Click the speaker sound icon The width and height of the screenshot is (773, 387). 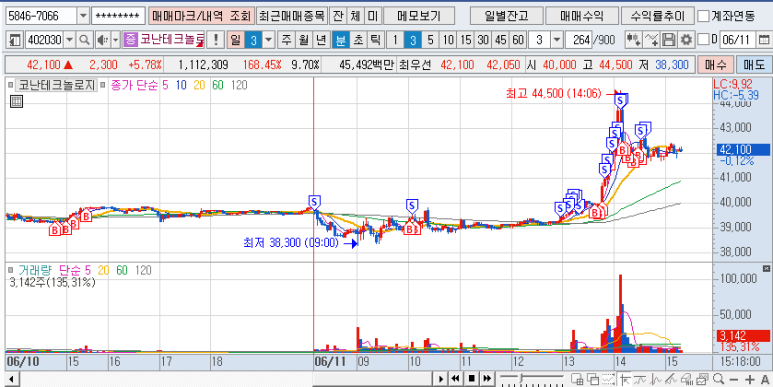click(x=103, y=40)
